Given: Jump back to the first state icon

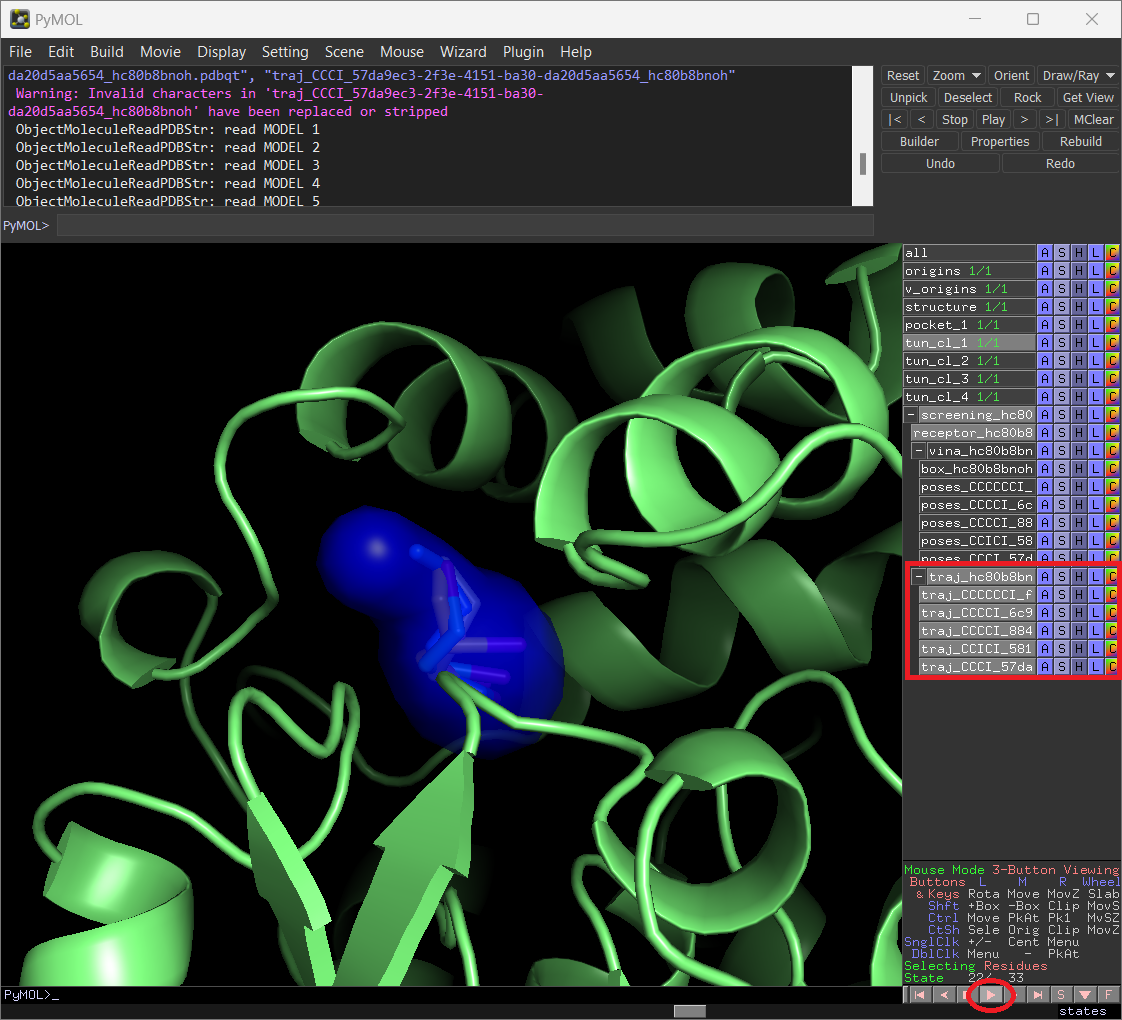Looking at the screenshot, I should pyautogui.click(x=918, y=994).
